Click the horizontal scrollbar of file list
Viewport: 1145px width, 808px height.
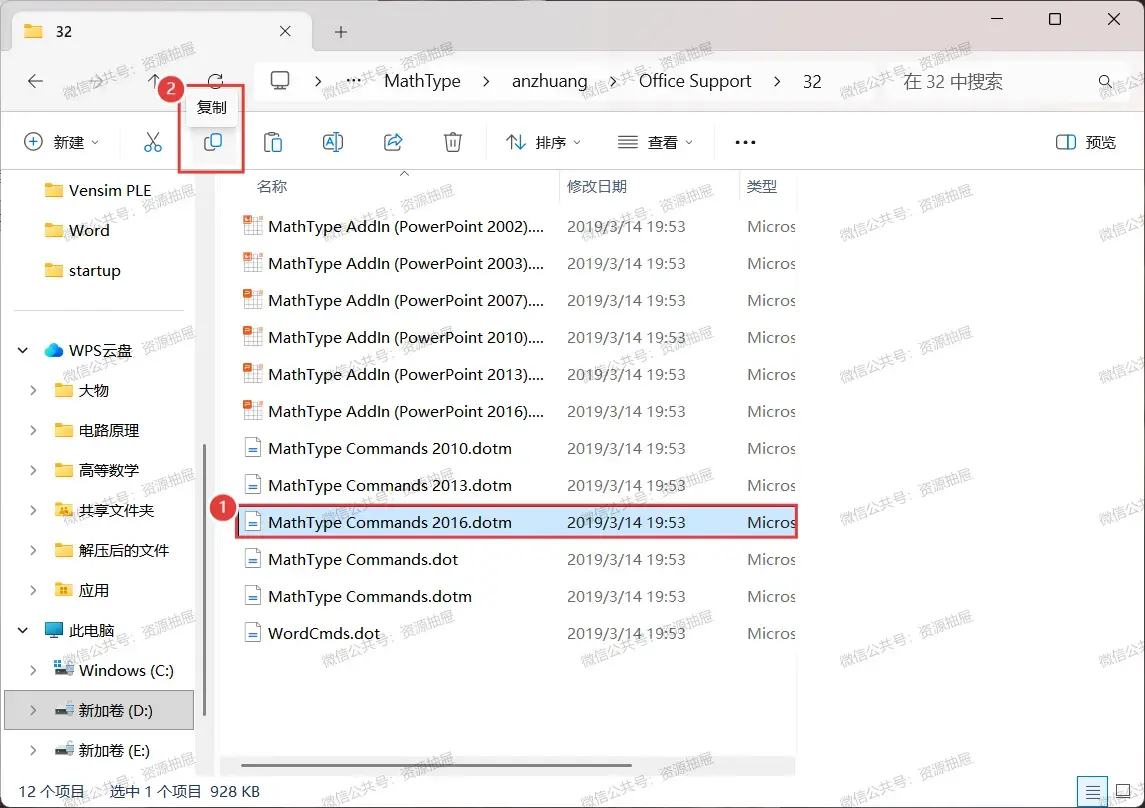436,766
